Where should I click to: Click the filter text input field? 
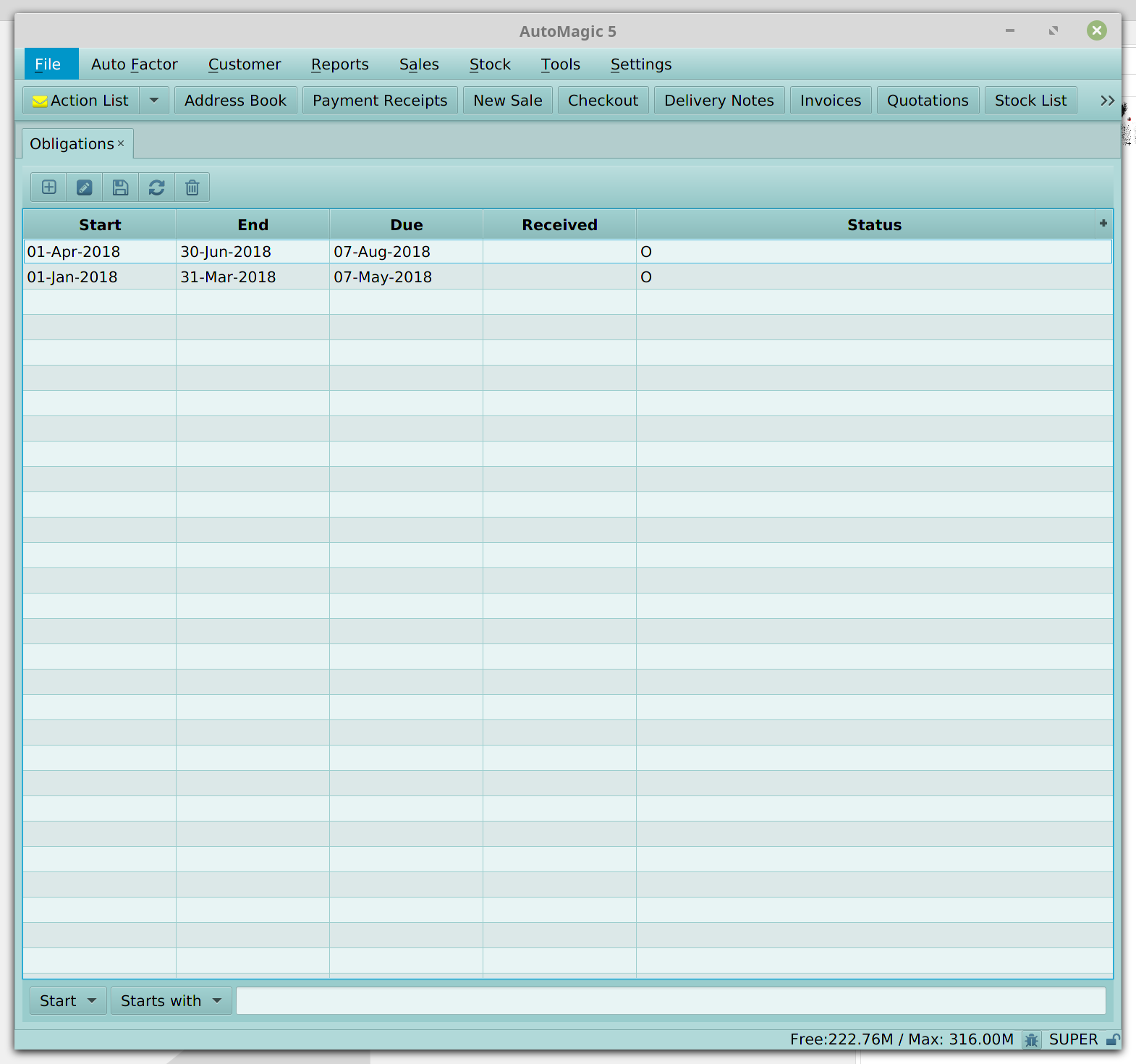point(670,1001)
